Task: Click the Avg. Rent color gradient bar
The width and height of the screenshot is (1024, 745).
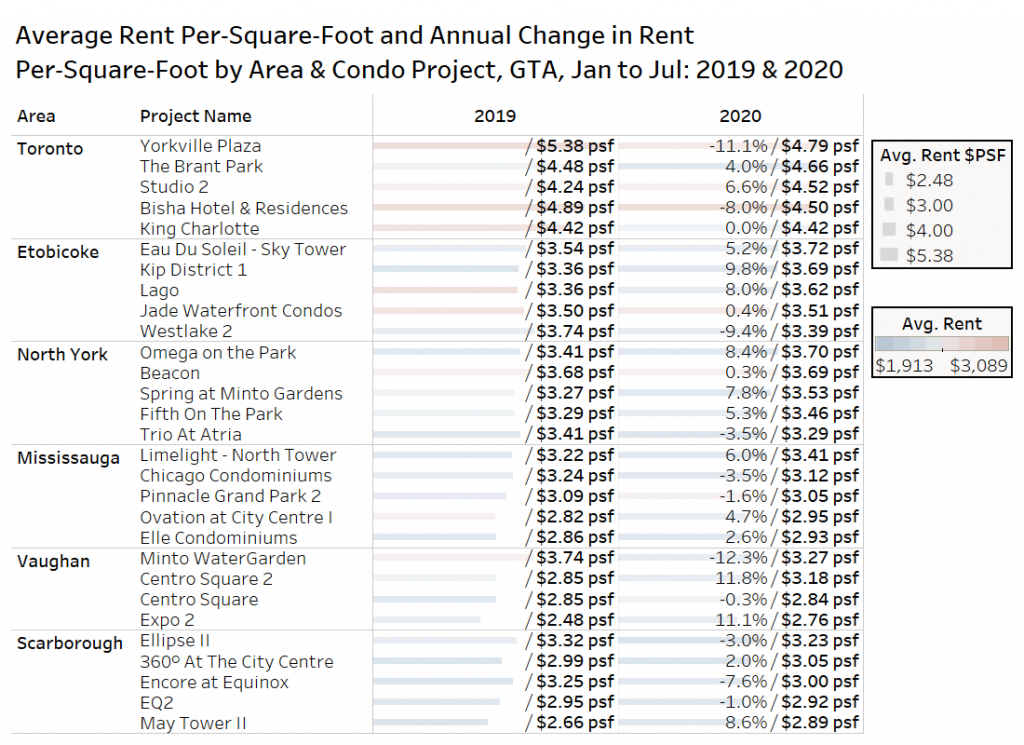Action: coord(942,343)
